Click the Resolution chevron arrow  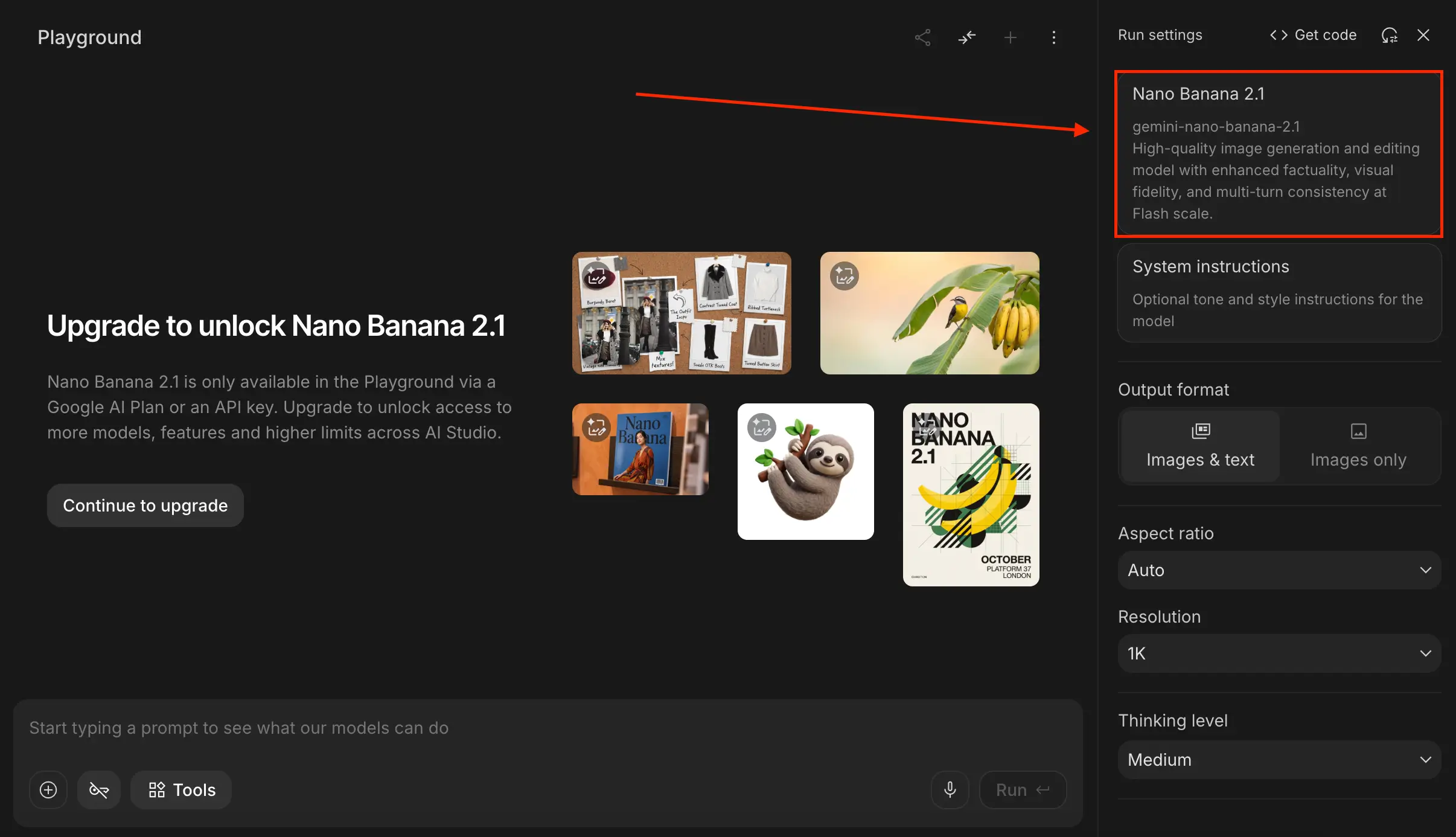[x=1425, y=653]
